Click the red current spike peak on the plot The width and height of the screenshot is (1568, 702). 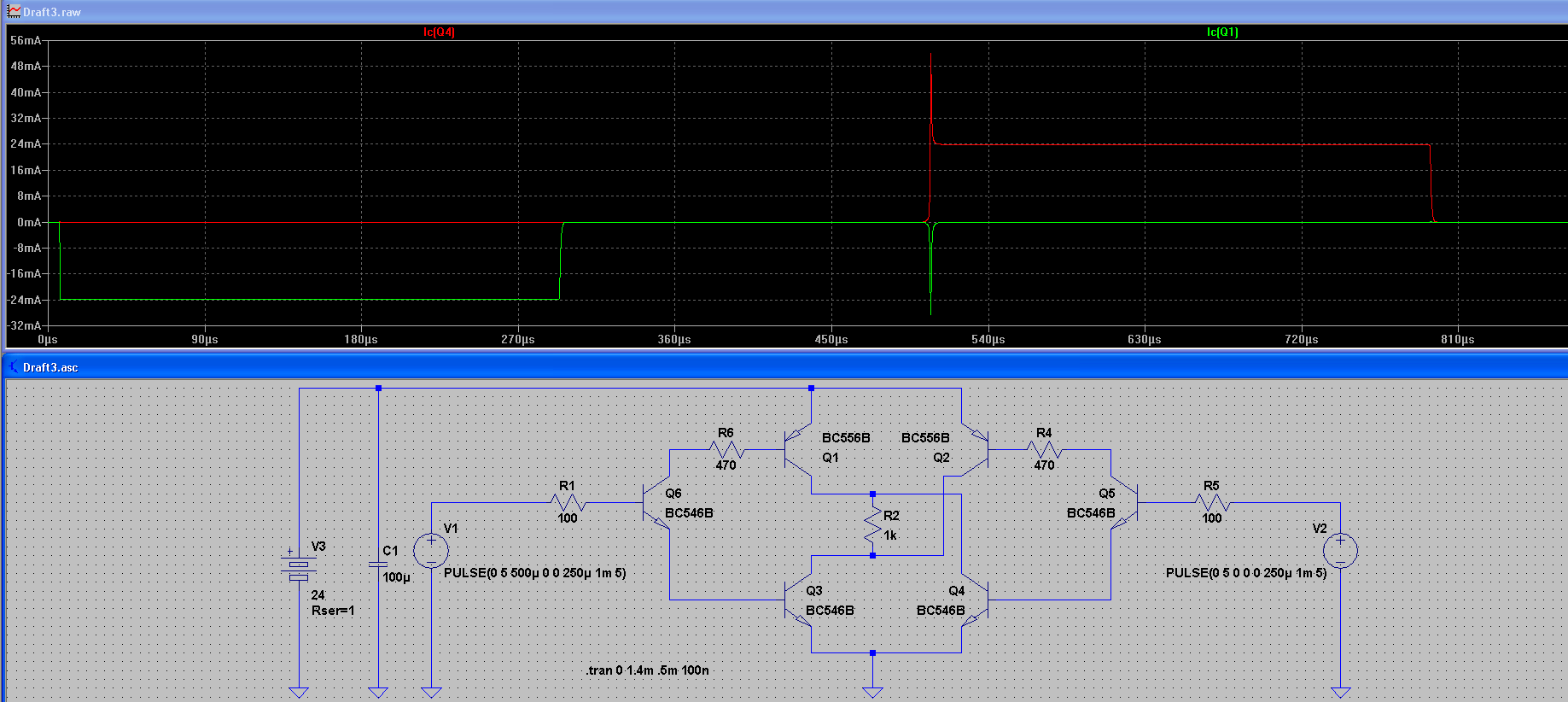(931, 56)
